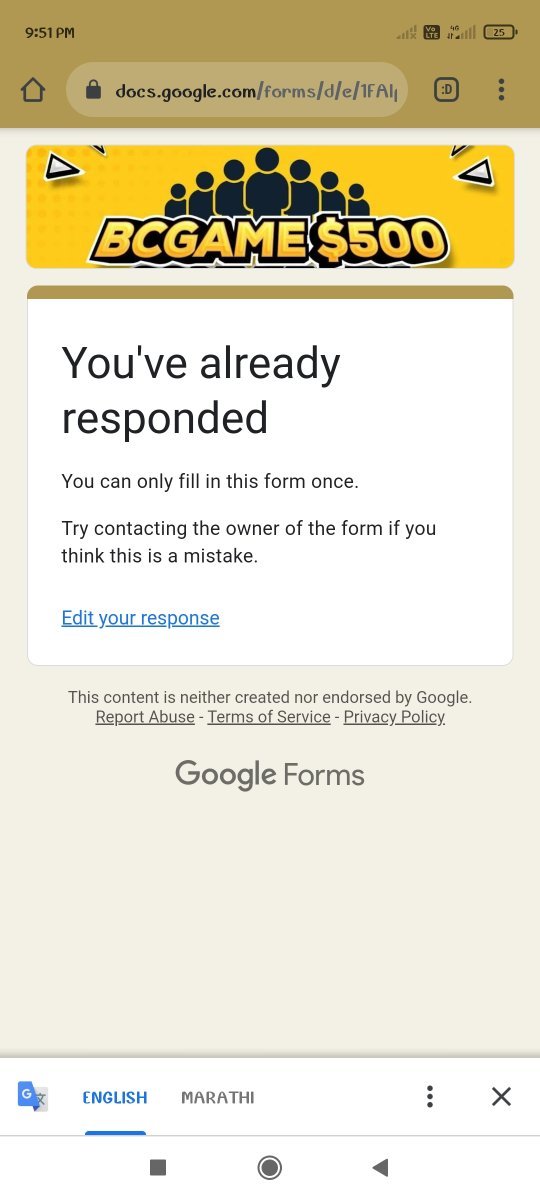Close the translate bar
540x1200 pixels.
[501, 1097]
